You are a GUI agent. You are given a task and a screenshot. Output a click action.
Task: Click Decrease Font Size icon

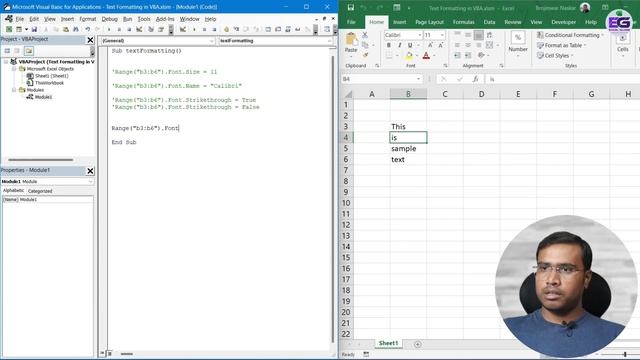point(440,45)
